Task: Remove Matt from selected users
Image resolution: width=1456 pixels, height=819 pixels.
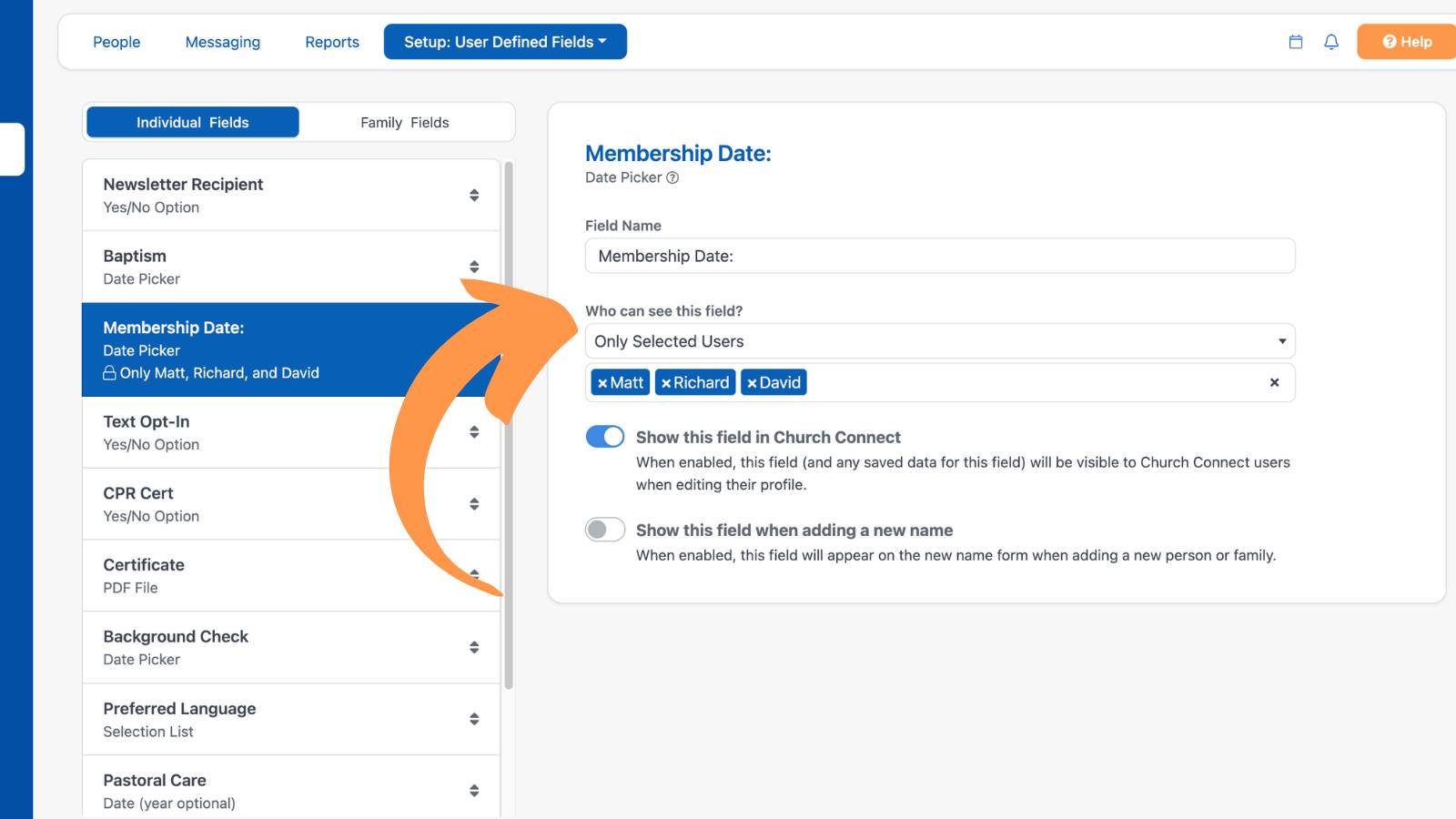Action: point(602,383)
